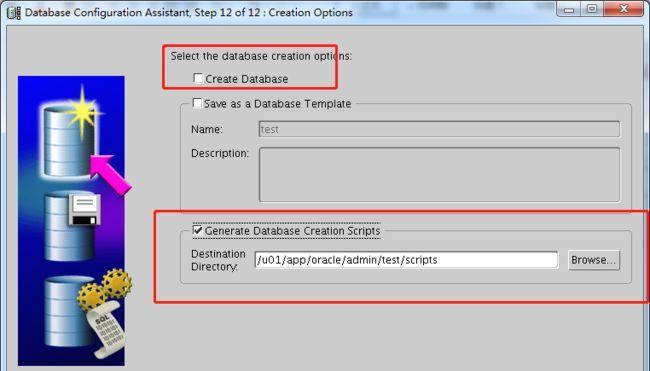This screenshot has height=371, width=650.
Task: Click the 'Name:' label
Action: click(x=207, y=129)
